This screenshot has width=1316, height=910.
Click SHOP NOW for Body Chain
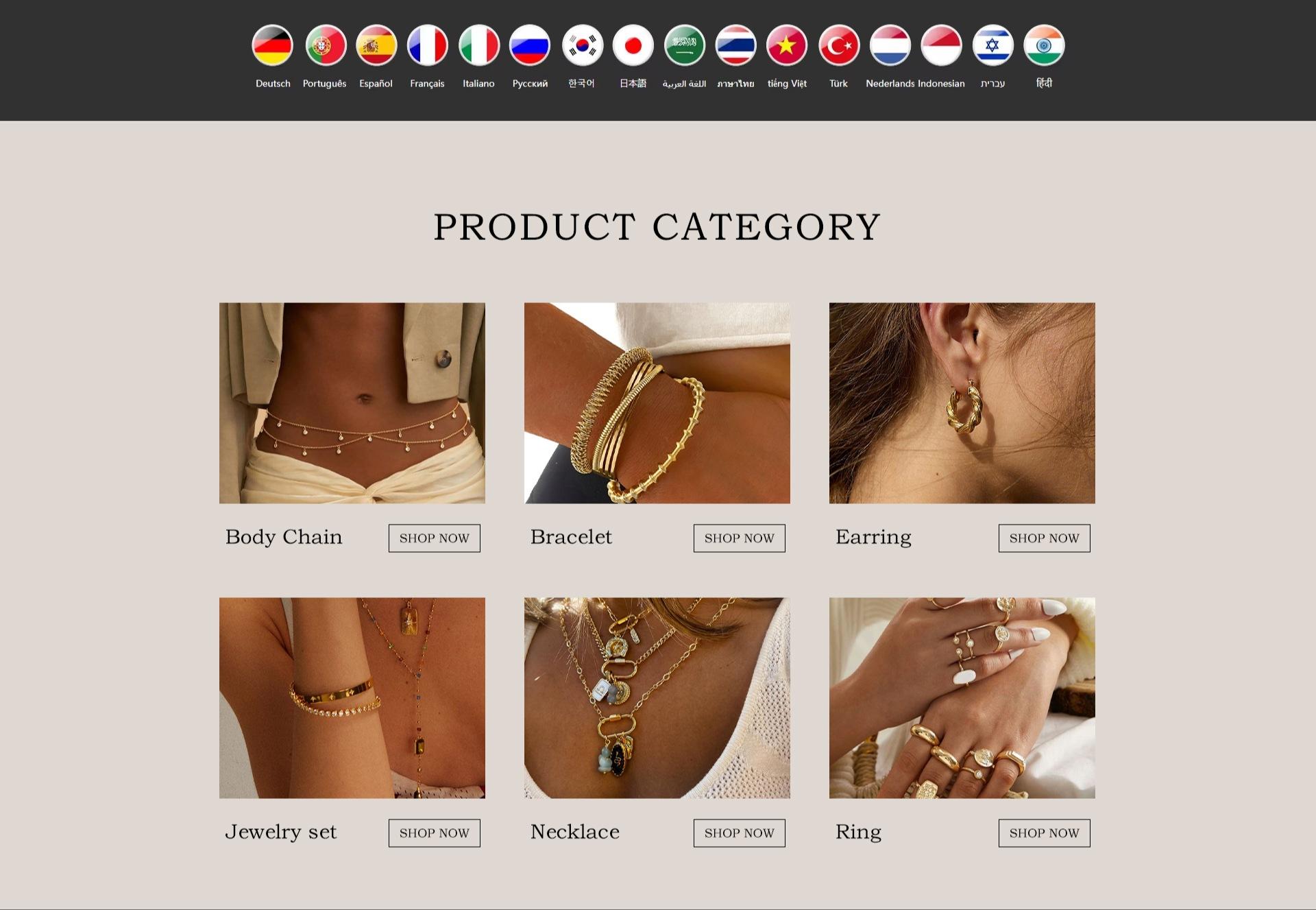click(435, 538)
